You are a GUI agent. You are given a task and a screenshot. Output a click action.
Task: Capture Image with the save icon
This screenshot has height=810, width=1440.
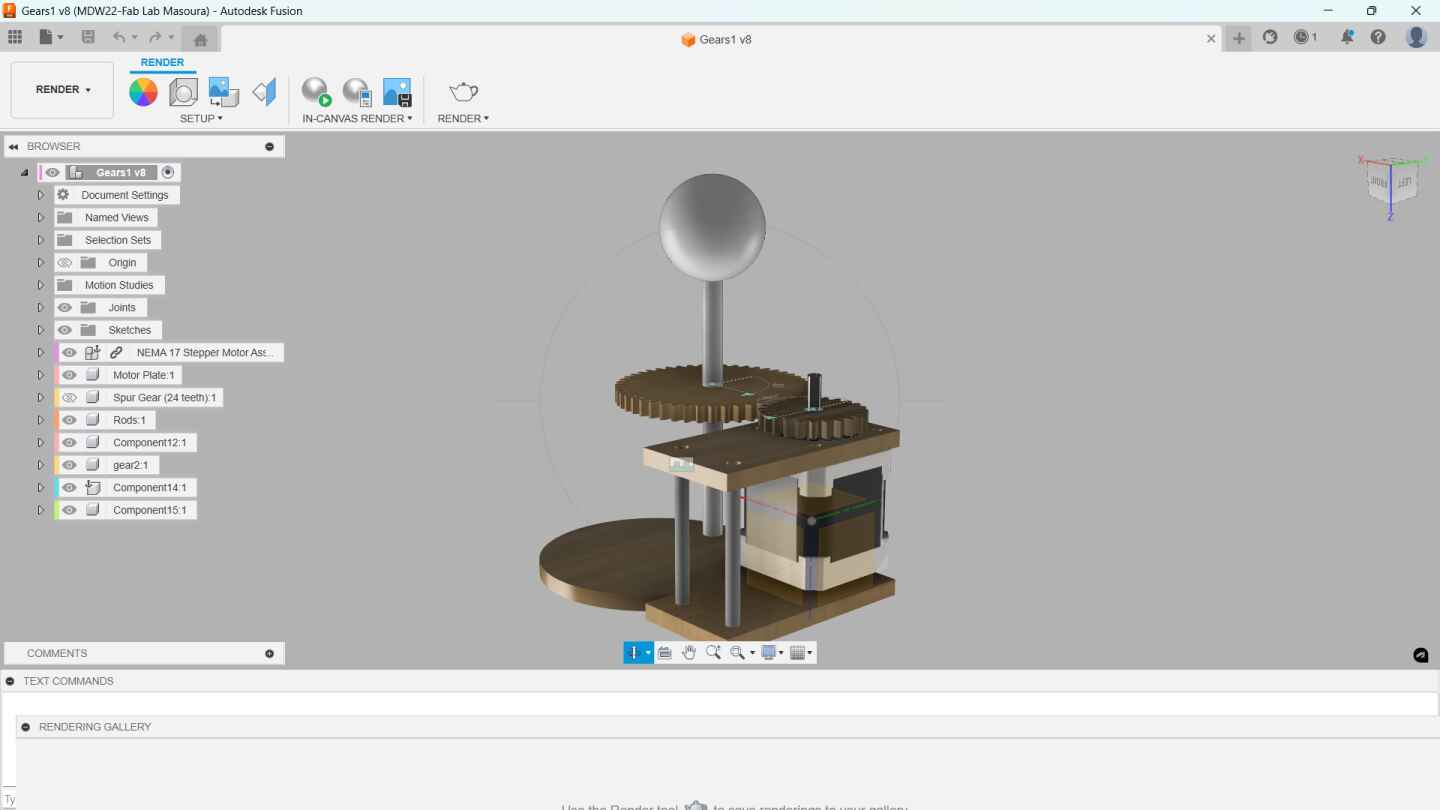point(397,92)
